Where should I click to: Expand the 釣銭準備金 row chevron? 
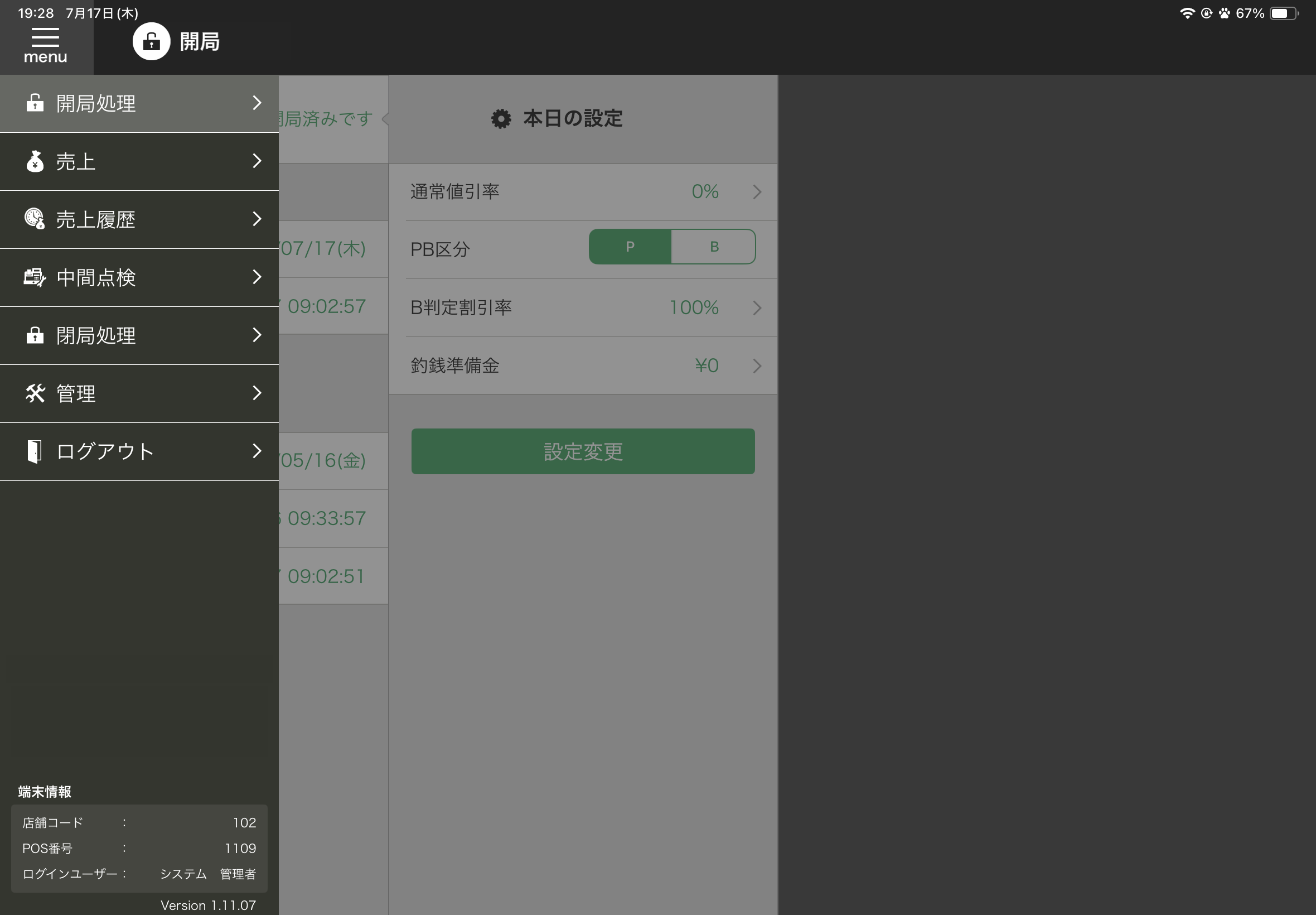(x=757, y=366)
